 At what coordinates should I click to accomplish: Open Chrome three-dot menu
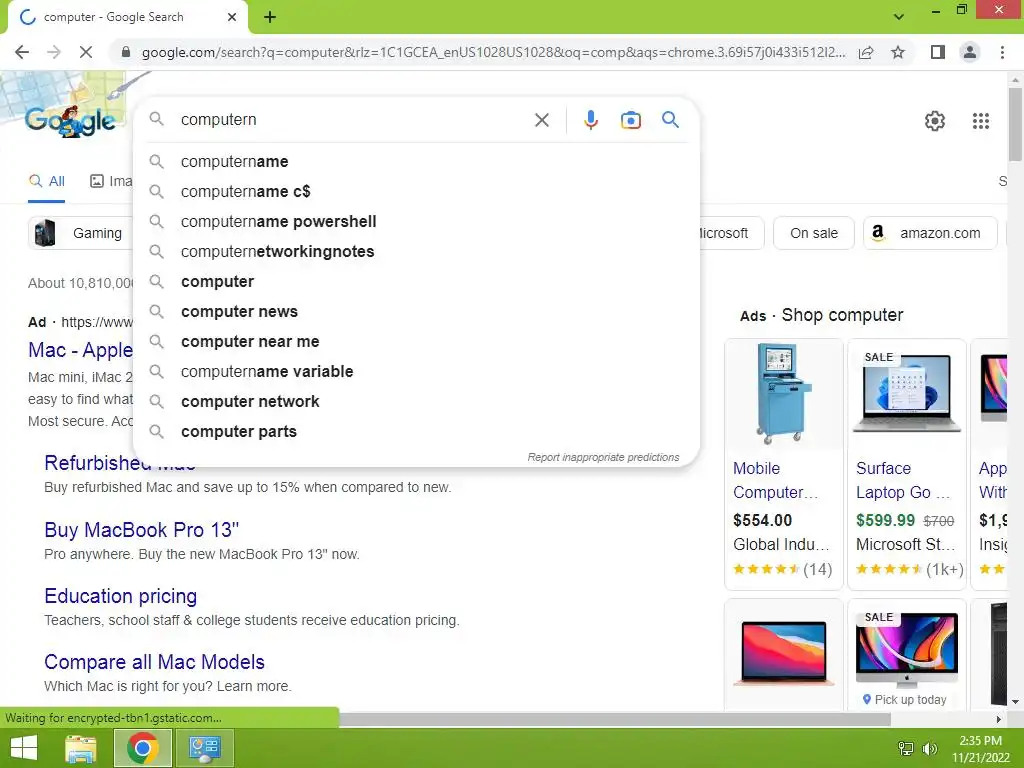(x=1002, y=52)
